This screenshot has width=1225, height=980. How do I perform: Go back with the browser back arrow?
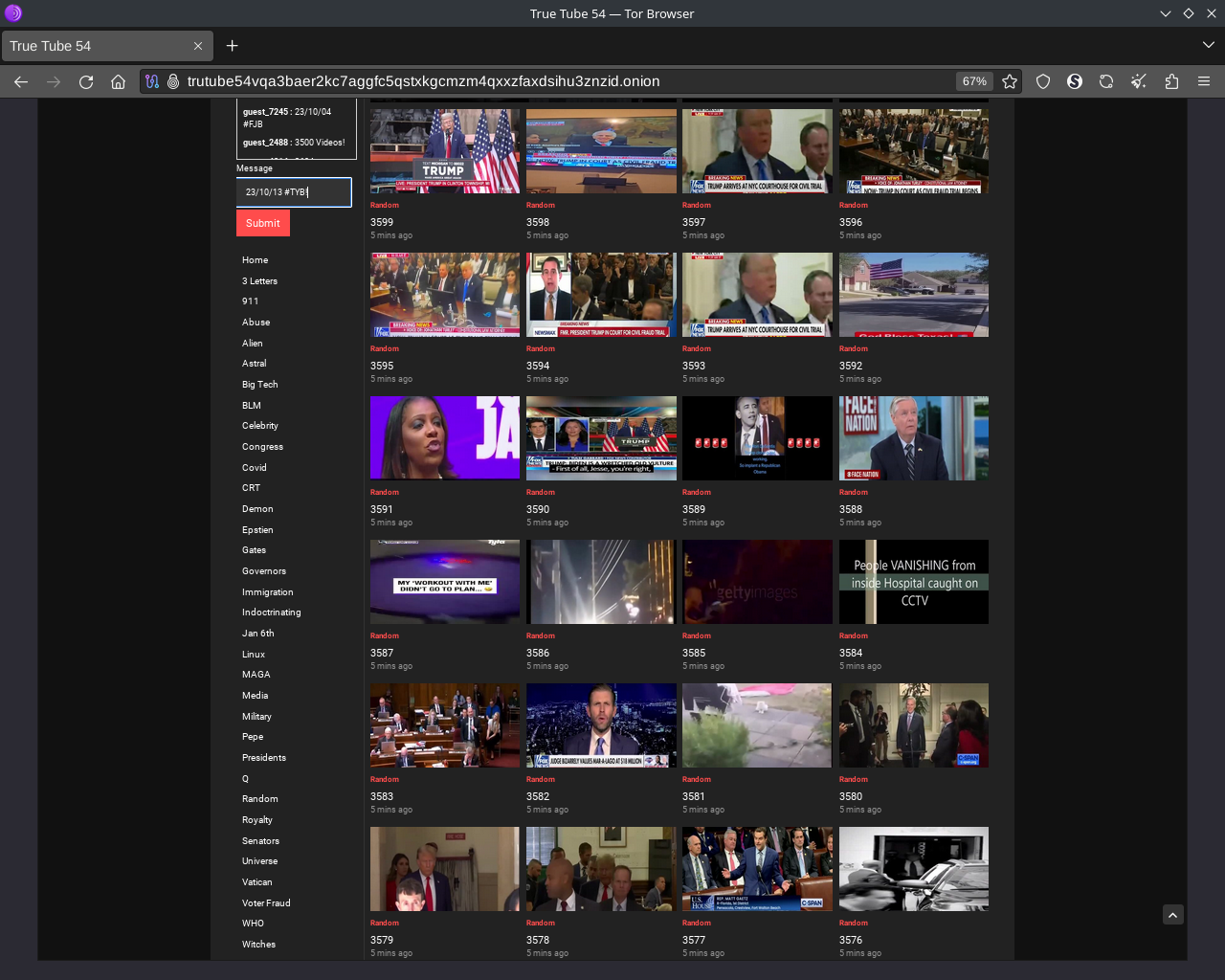pyautogui.click(x=21, y=81)
